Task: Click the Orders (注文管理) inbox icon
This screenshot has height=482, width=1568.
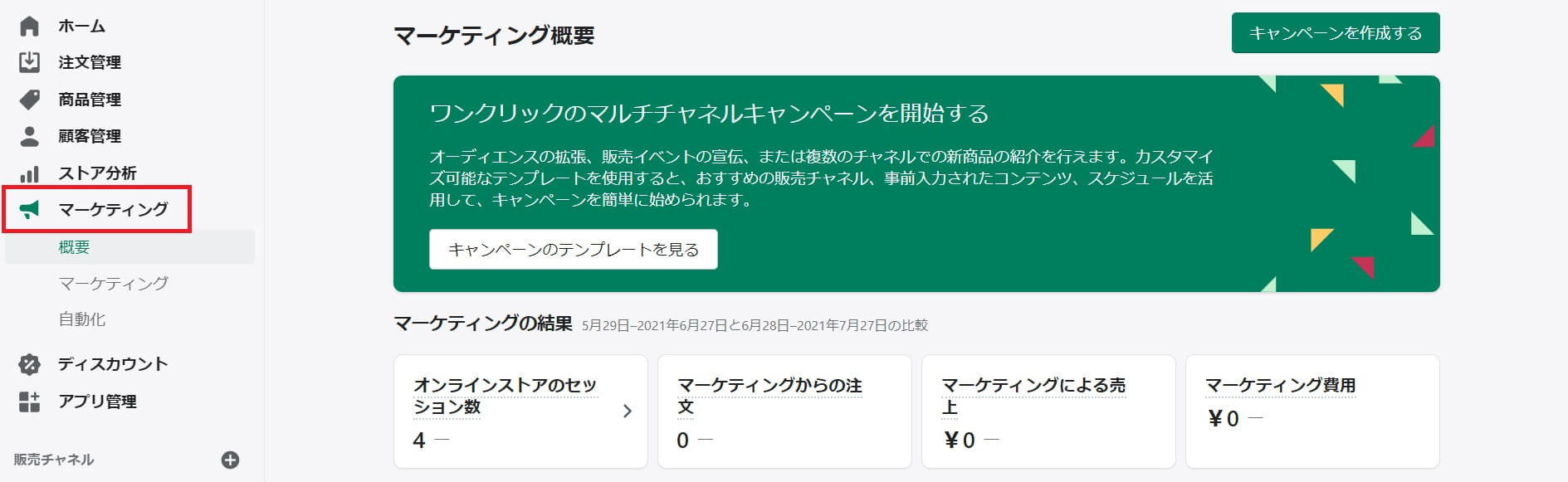Action: tap(29, 62)
